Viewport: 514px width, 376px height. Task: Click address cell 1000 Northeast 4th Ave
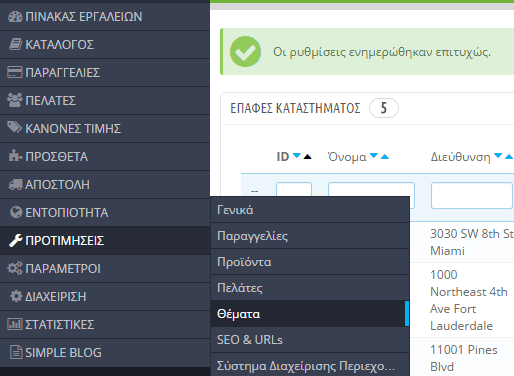469,300
